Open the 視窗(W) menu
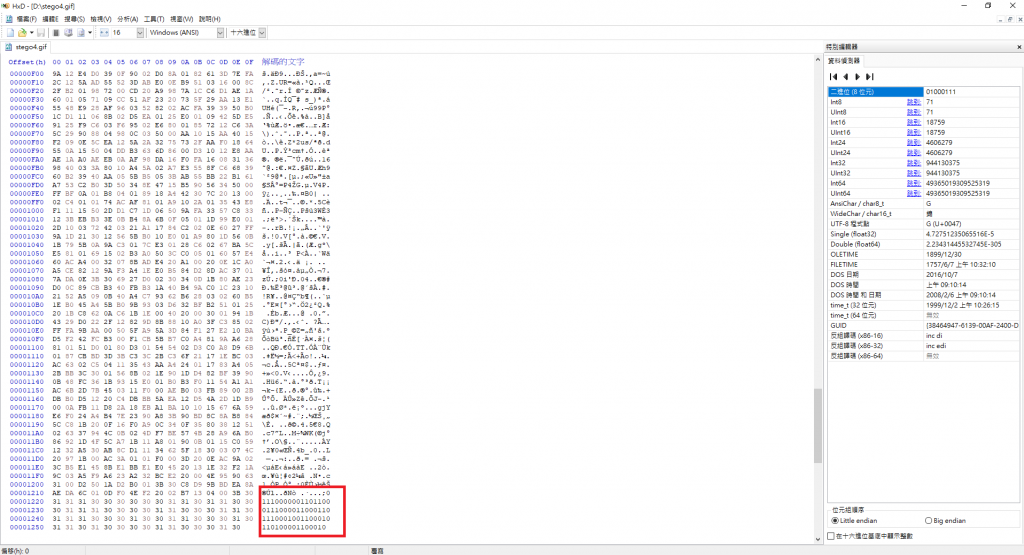This screenshot has width=1024, height=555. pyautogui.click(x=182, y=19)
